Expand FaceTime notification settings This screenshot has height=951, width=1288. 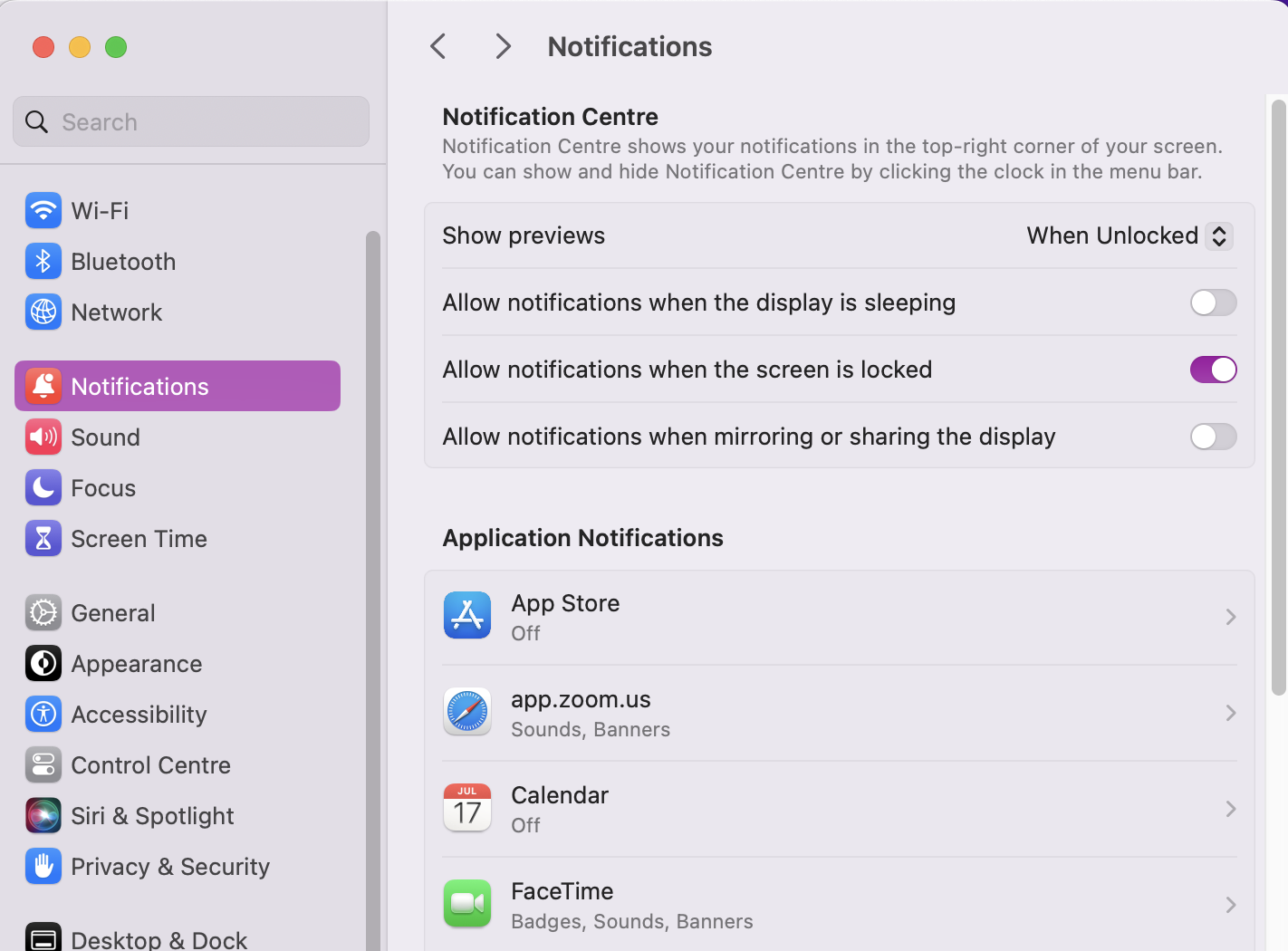[x=1229, y=905]
